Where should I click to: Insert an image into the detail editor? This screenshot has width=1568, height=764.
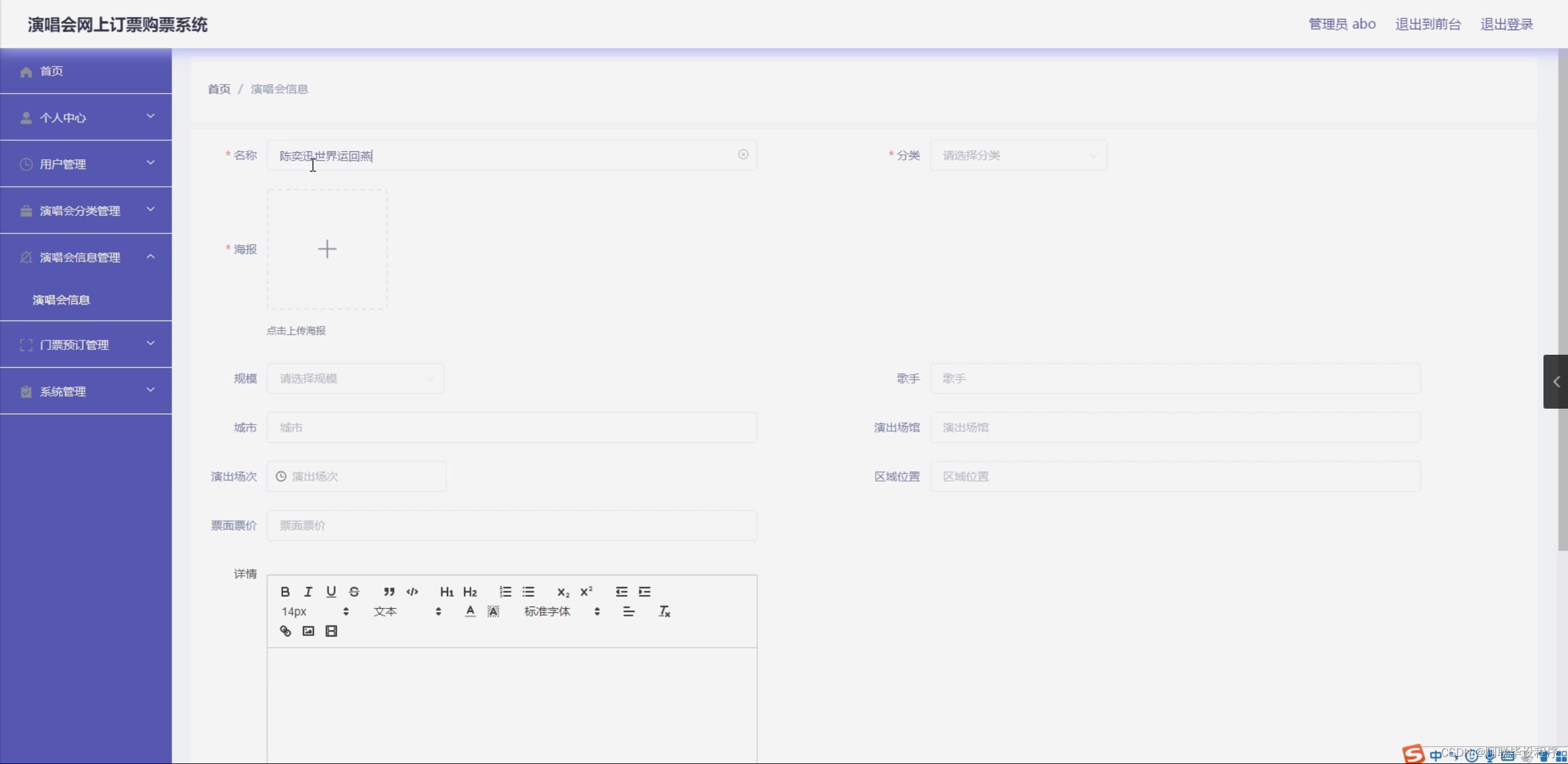(307, 630)
